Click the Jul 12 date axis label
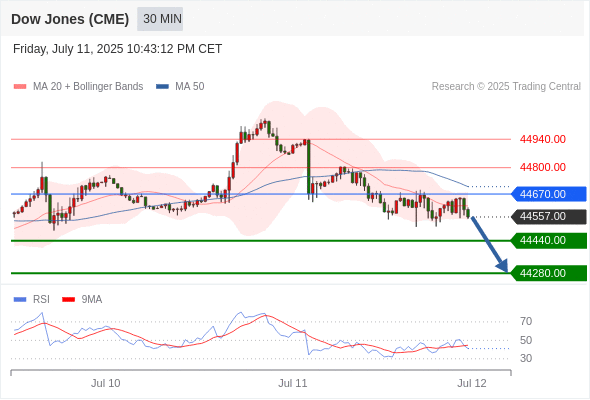 click(x=472, y=383)
